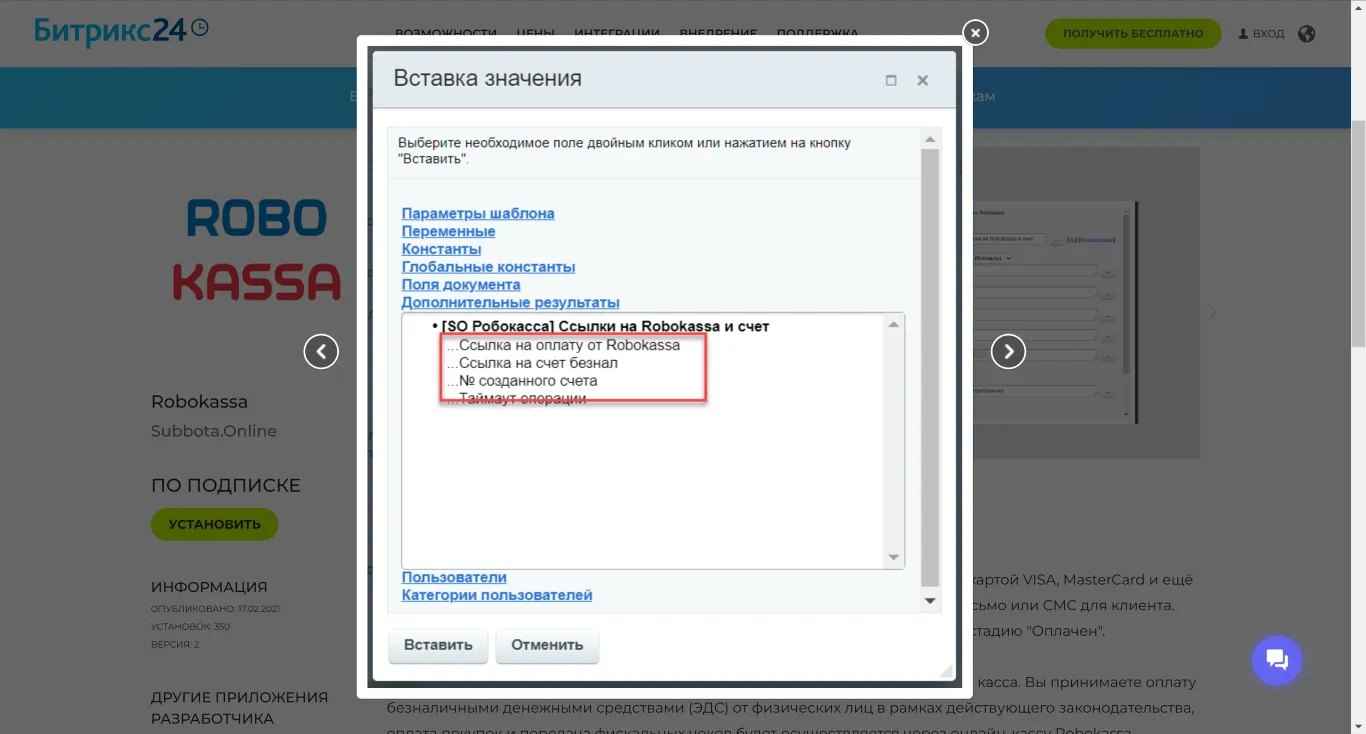Click the green Установить button
The image size is (1366, 734).
(x=214, y=524)
